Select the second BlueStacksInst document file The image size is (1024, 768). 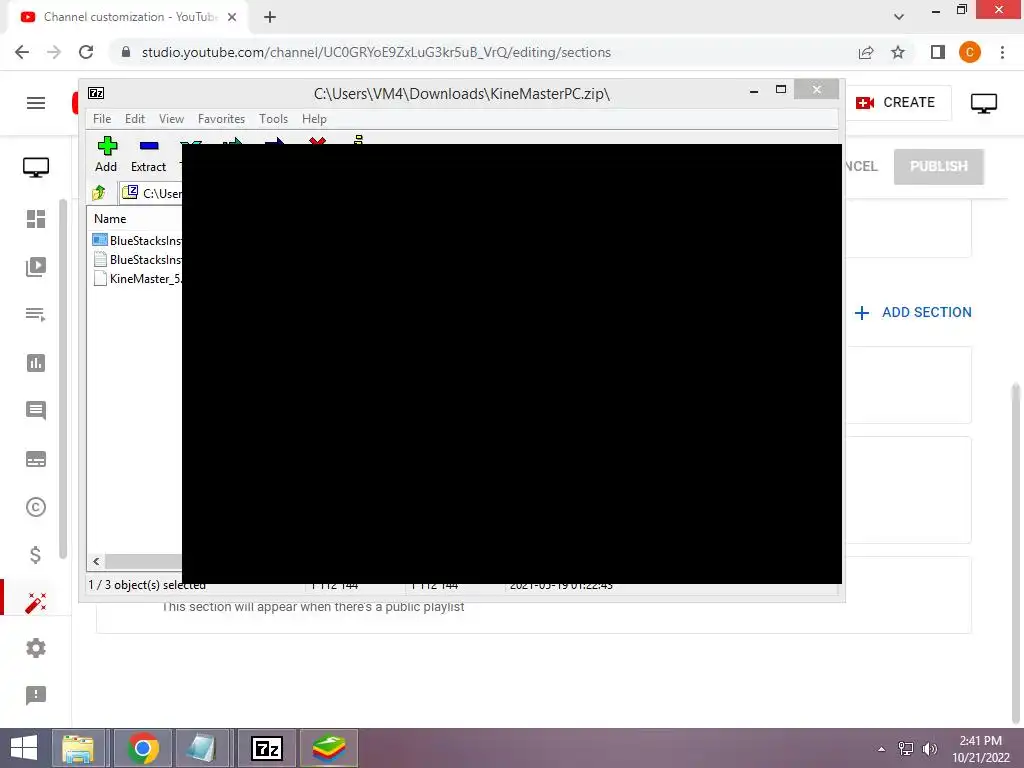pos(136,259)
